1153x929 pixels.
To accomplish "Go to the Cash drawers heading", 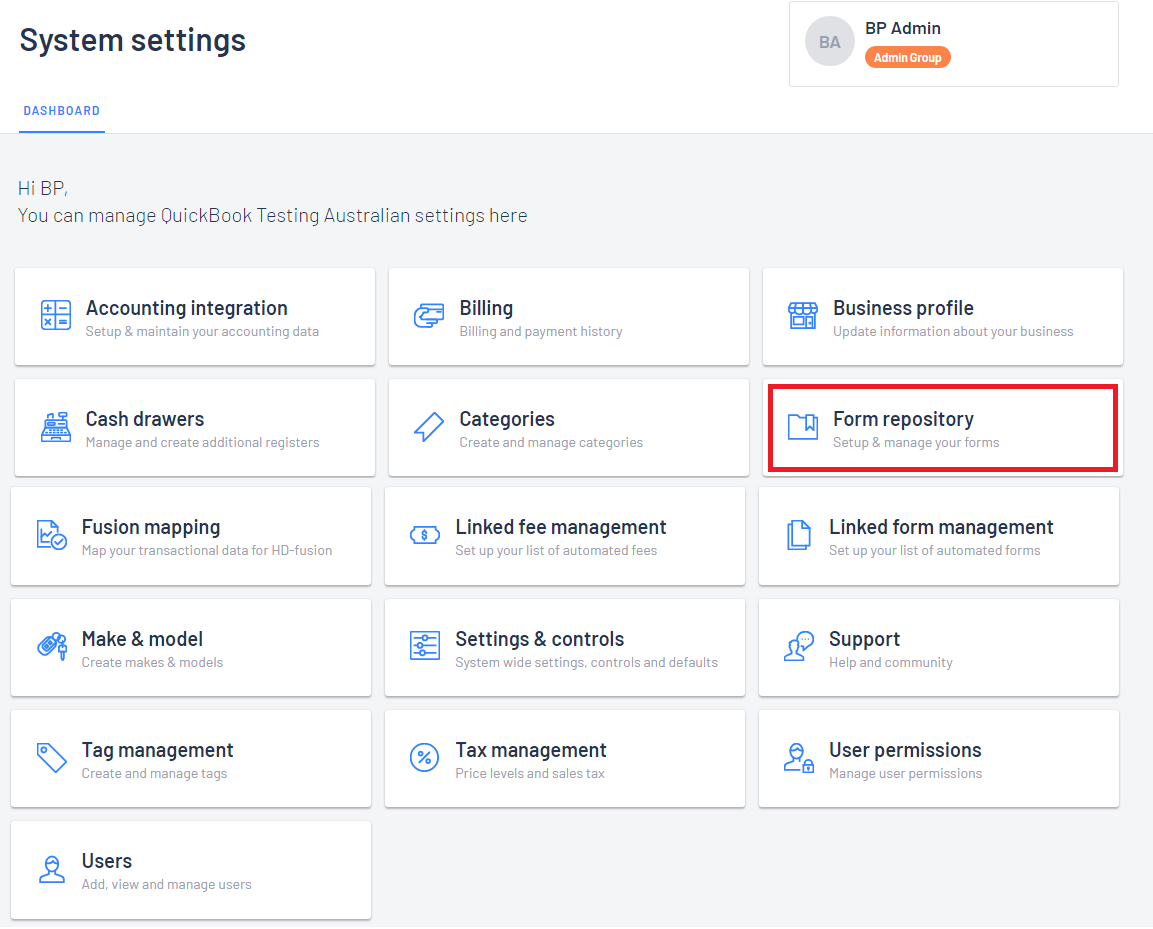I will pyautogui.click(x=145, y=419).
